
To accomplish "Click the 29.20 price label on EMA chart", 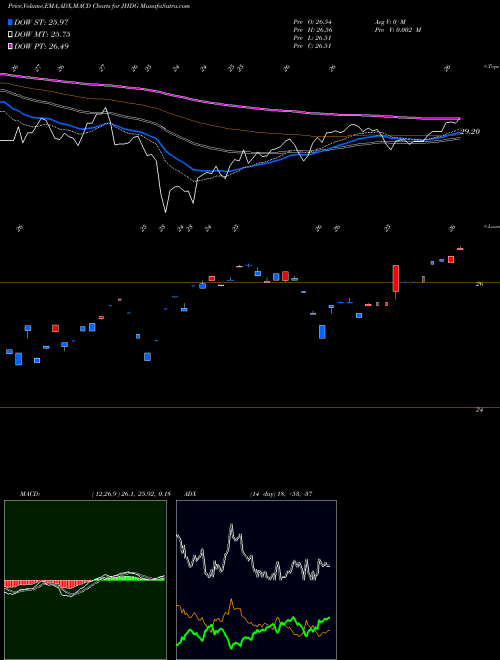I will coord(470,132).
